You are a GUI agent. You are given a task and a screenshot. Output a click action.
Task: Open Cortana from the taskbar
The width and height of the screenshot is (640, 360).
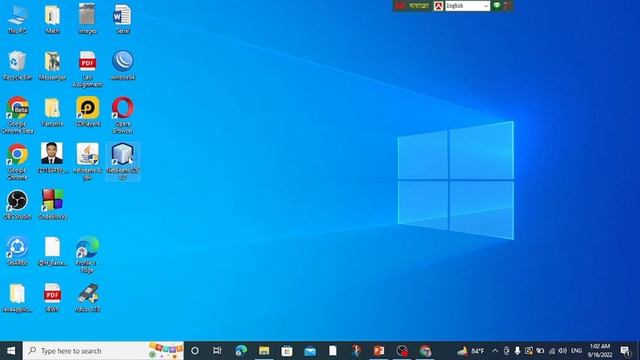pyautogui.click(x=195, y=351)
